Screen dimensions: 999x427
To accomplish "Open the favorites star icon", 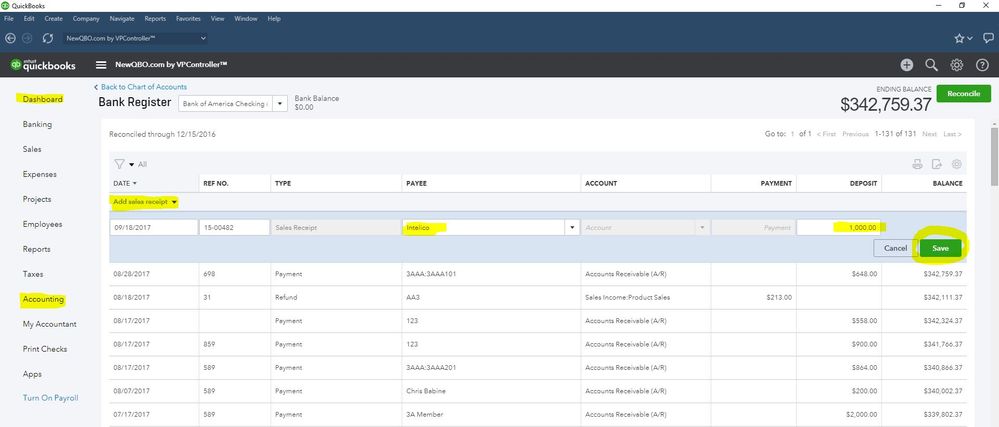I will (x=959, y=38).
